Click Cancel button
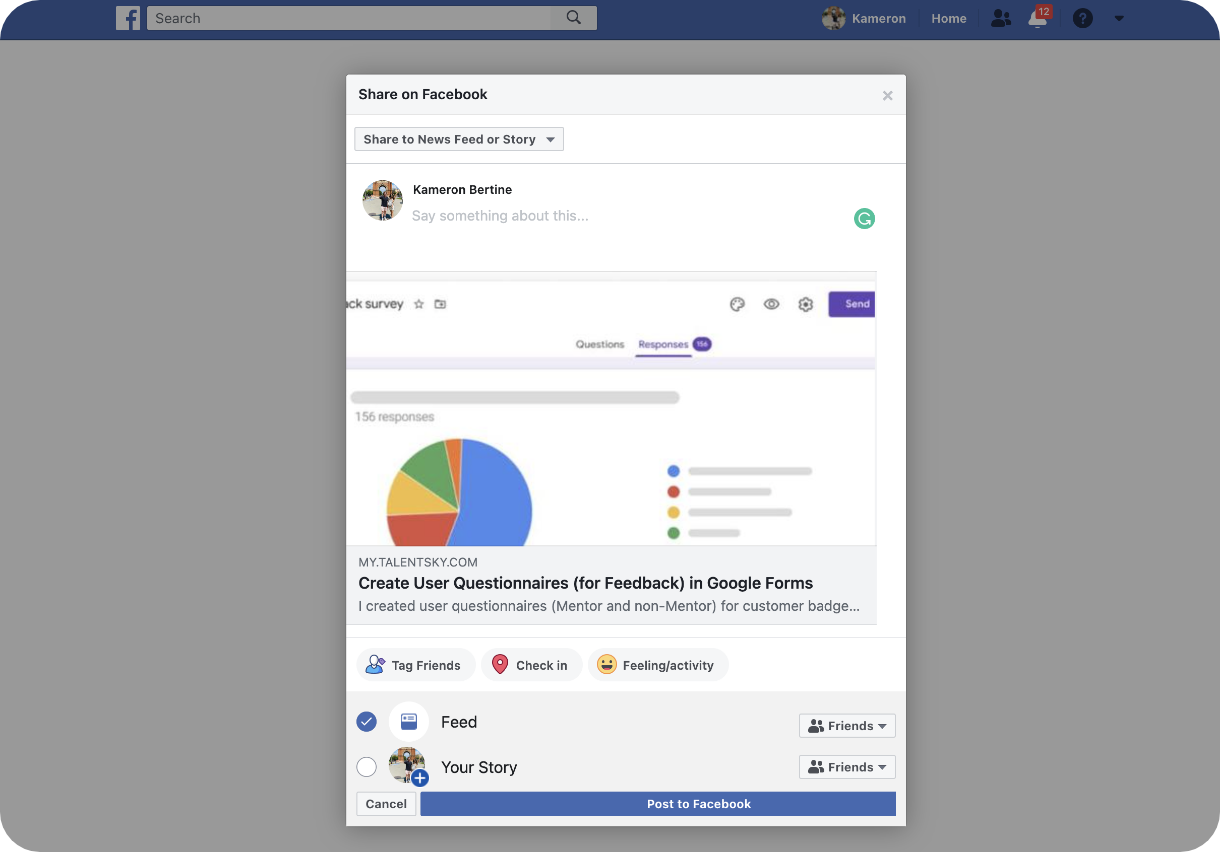1220x852 pixels. click(x=386, y=804)
